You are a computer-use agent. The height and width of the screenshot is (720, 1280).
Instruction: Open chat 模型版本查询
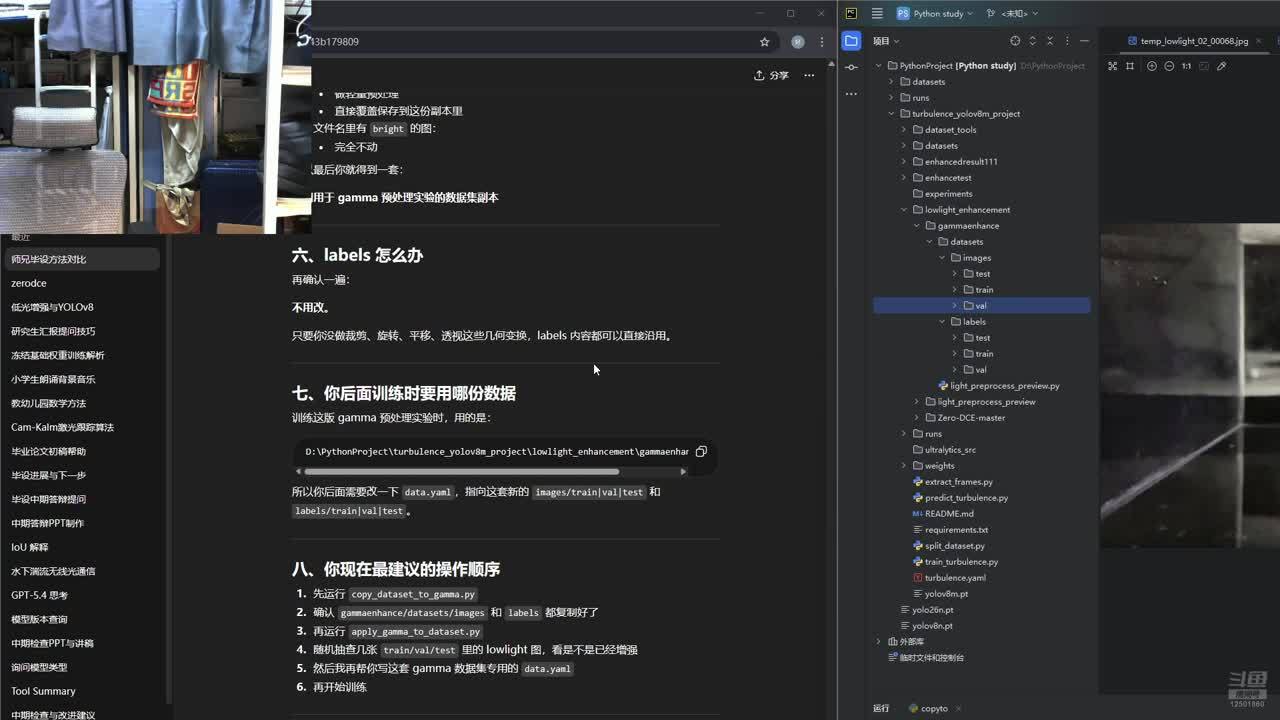pos(83,619)
